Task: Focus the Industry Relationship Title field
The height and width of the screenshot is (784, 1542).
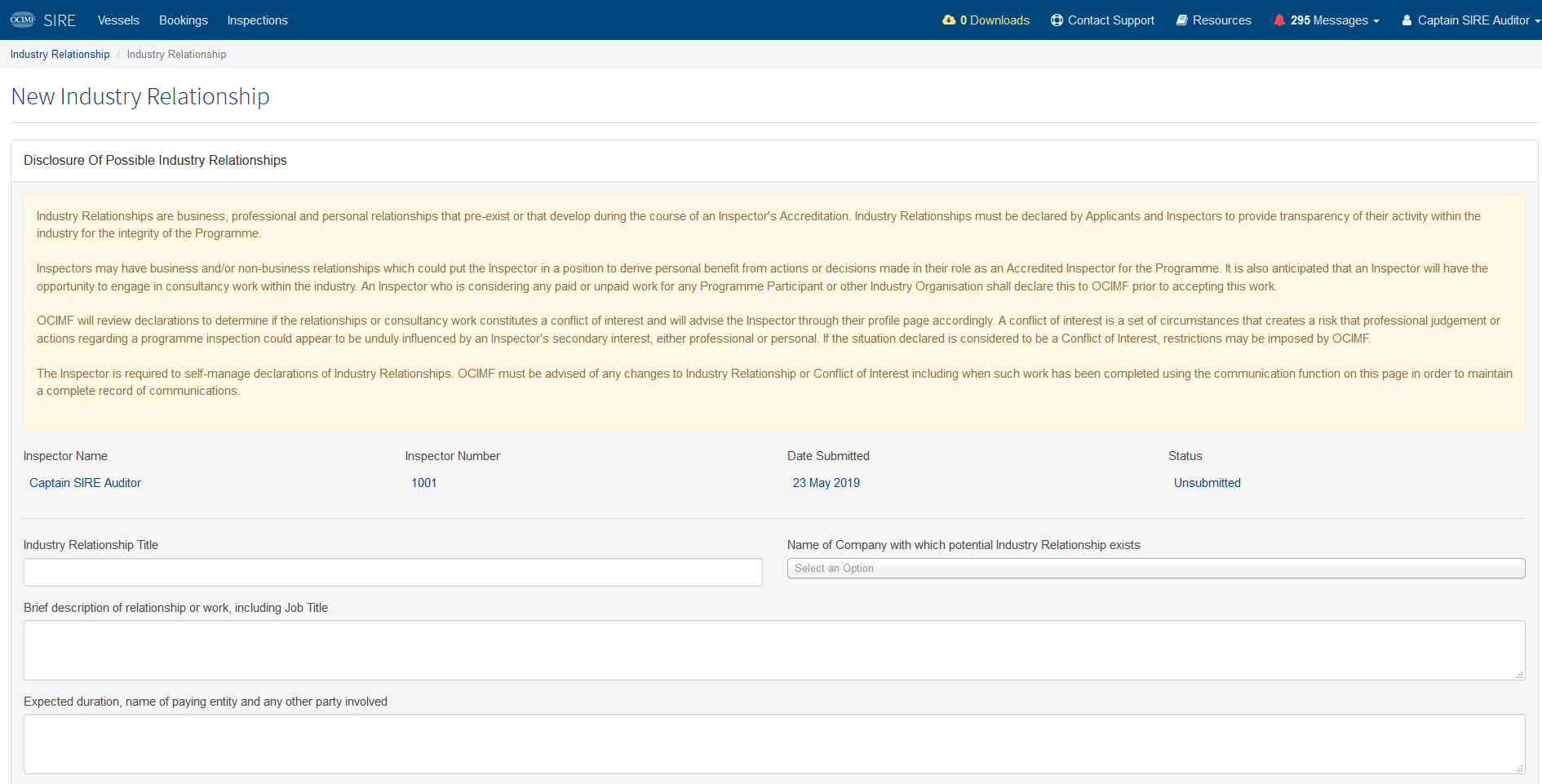Action: click(393, 572)
